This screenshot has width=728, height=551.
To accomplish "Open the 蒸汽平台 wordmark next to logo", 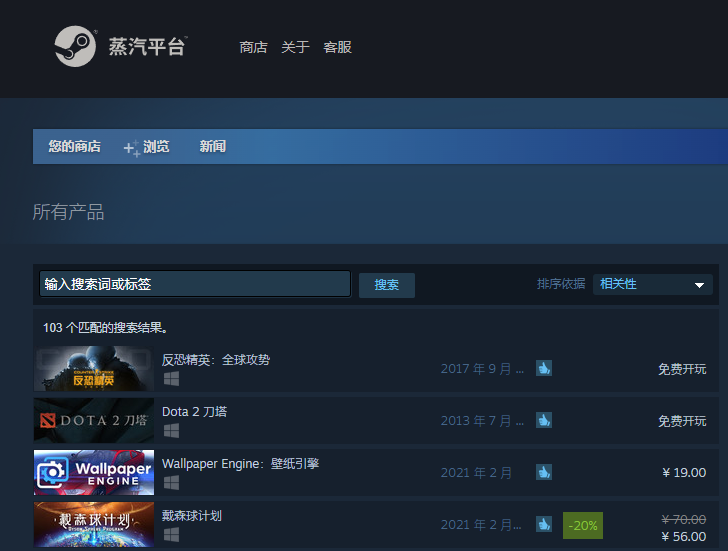I will [x=148, y=46].
